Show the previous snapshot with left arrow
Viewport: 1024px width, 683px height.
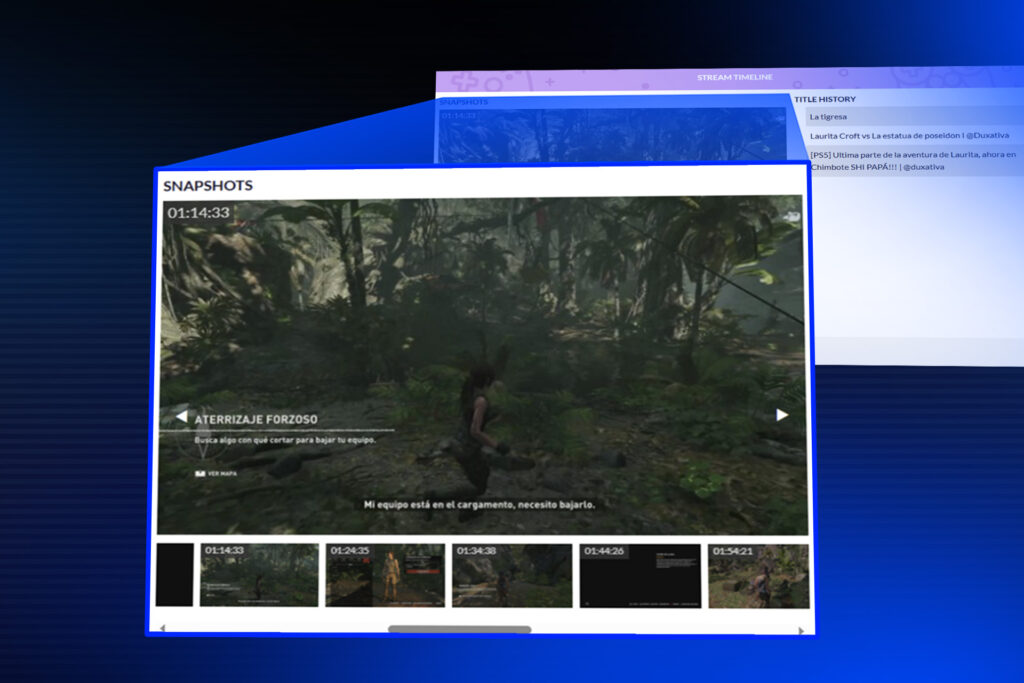tap(181, 416)
